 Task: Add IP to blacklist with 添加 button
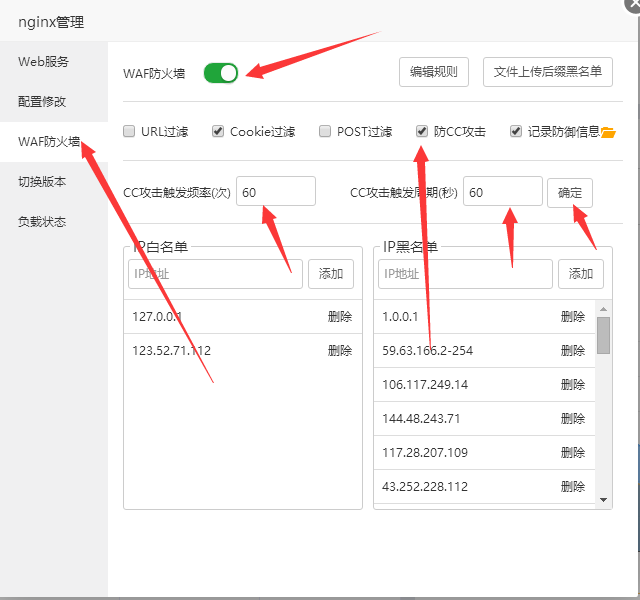(581, 274)
